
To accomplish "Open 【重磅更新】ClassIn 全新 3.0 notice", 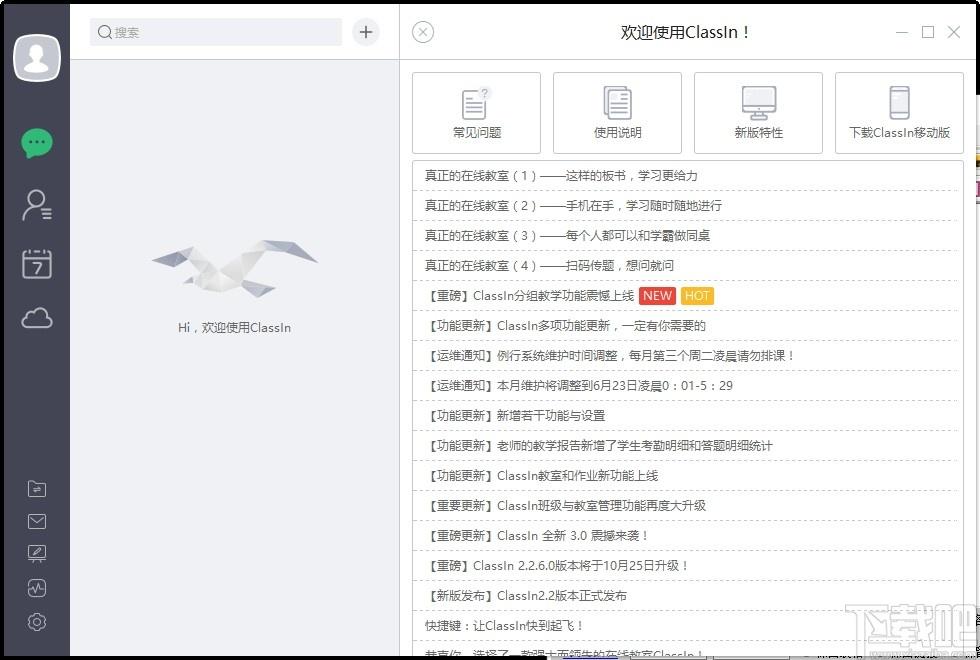I will (687, 536).
